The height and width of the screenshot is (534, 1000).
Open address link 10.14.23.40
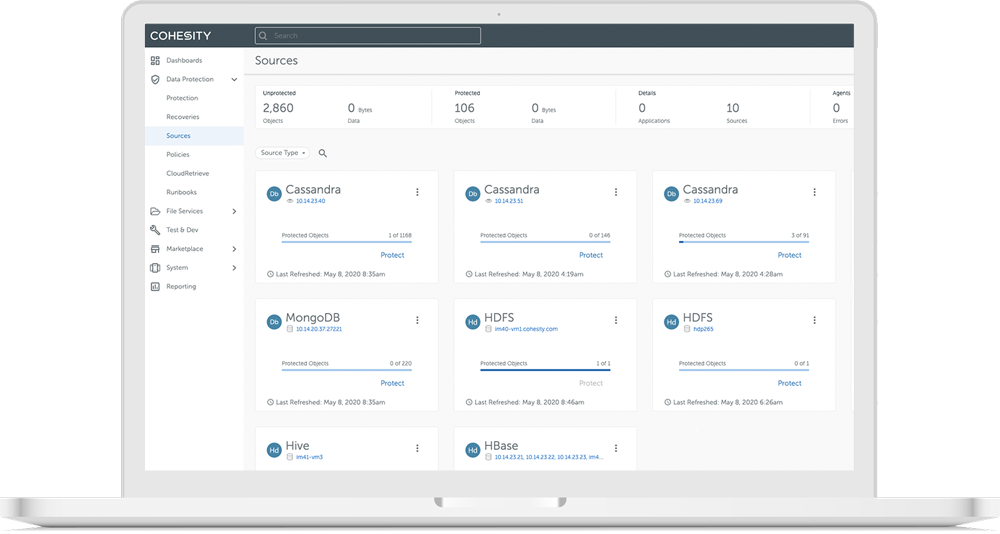tap(311, 201)
